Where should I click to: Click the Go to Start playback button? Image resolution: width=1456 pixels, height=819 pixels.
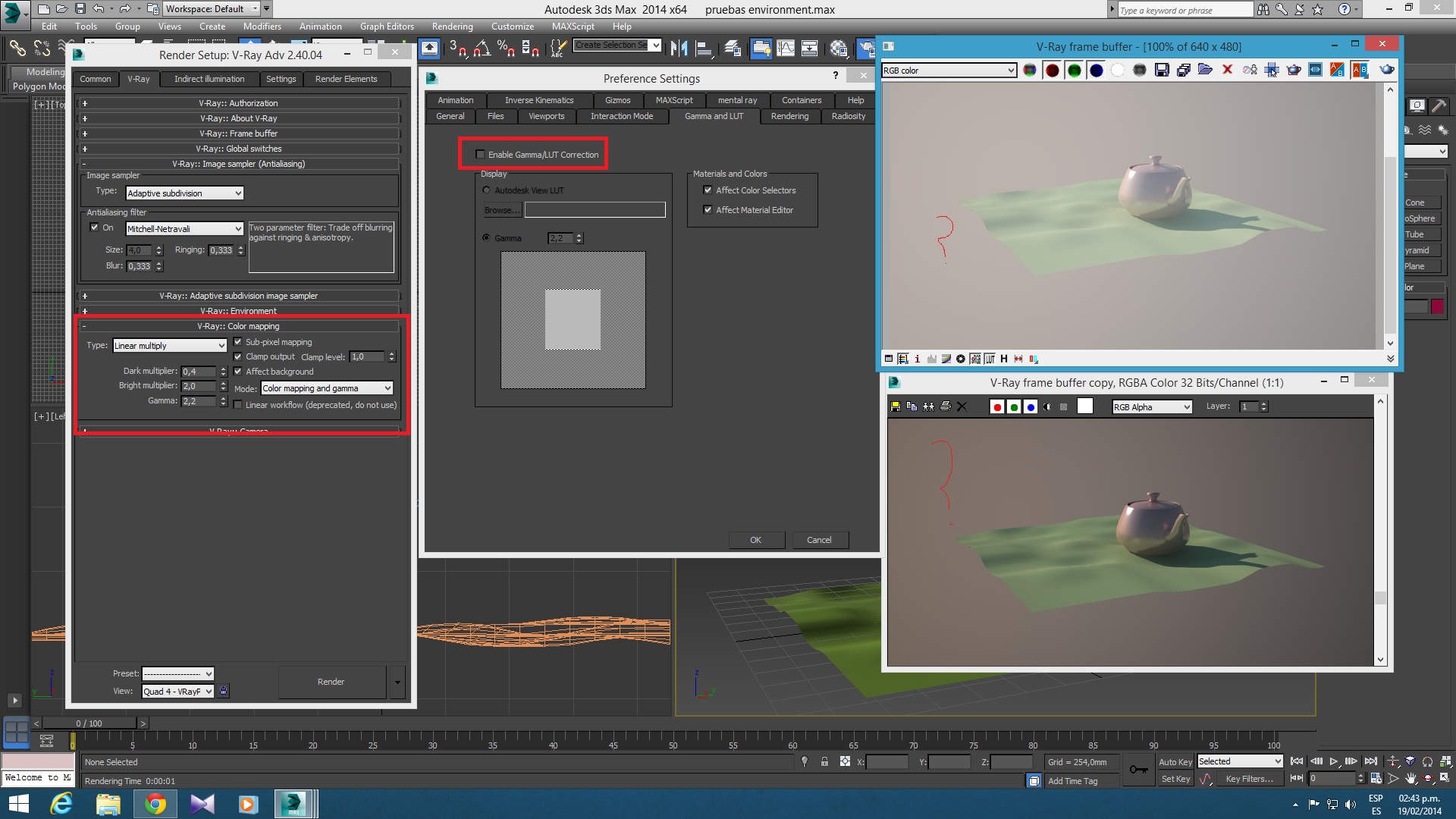[1296, 761]
